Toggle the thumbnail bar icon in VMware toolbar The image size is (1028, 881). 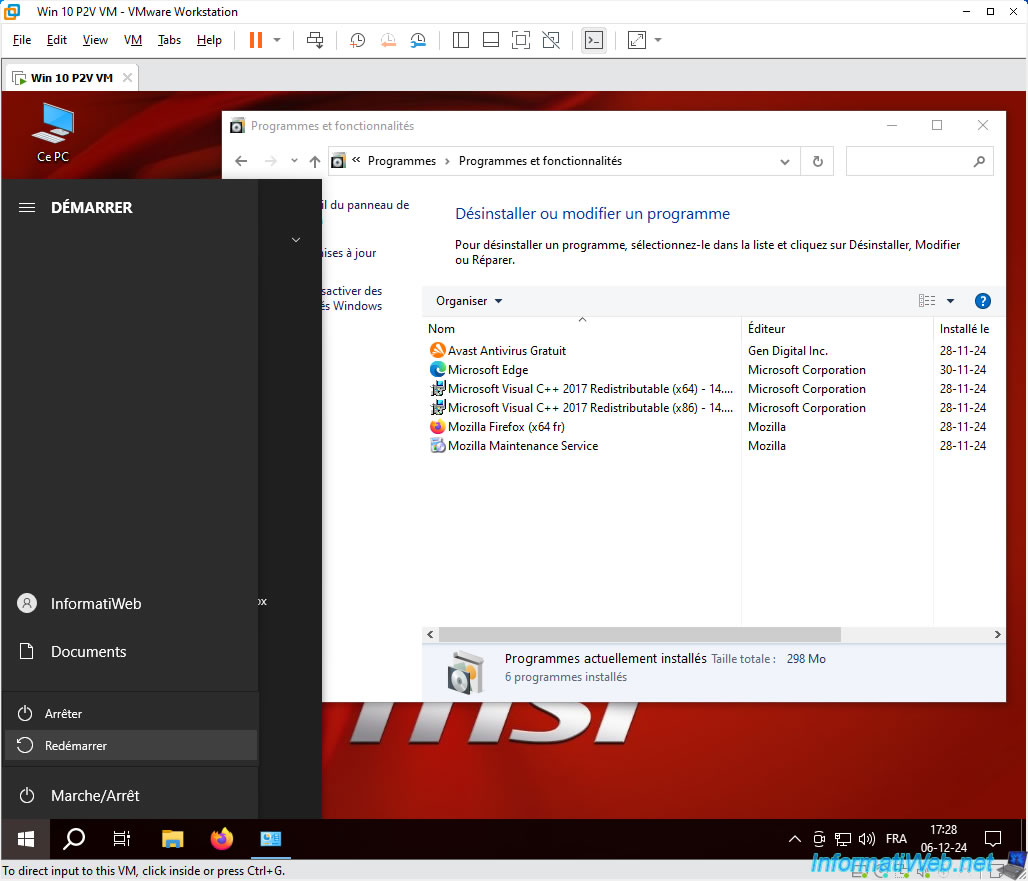491,41
